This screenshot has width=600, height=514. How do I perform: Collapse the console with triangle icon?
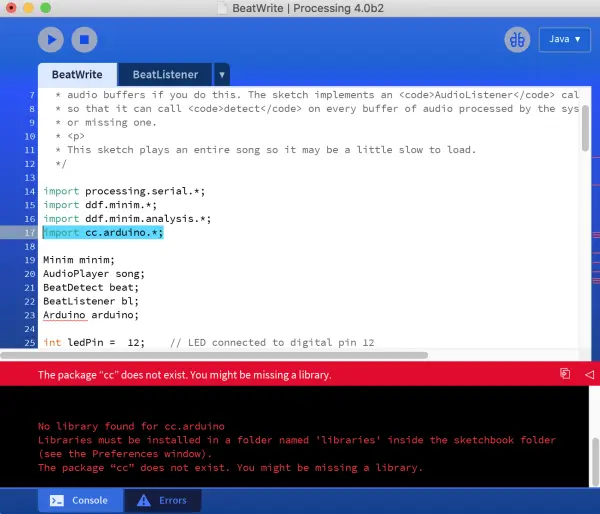tap(589, 374)
